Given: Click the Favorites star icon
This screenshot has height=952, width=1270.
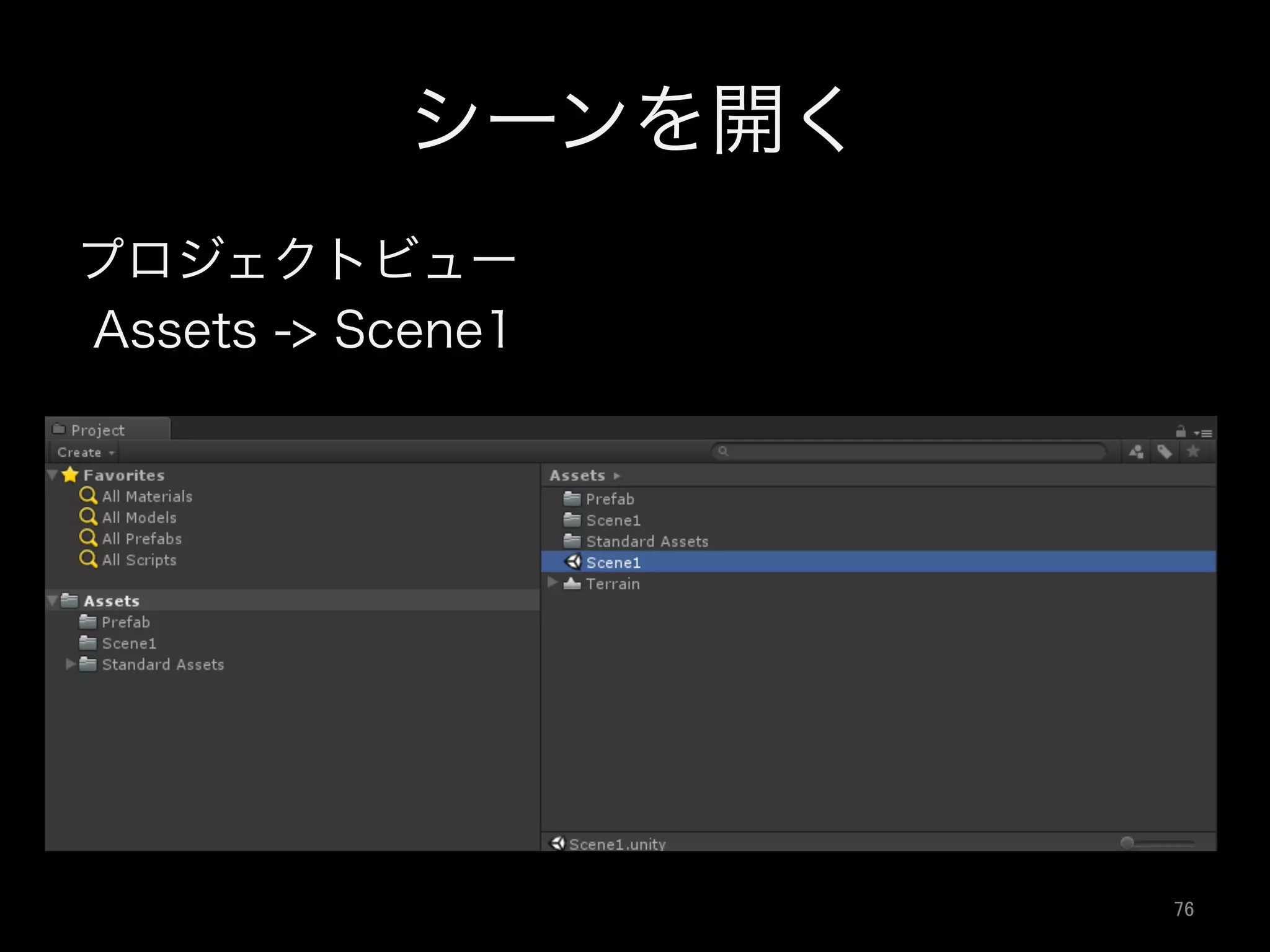Looking at the screenshot, I should coord(70,475).
